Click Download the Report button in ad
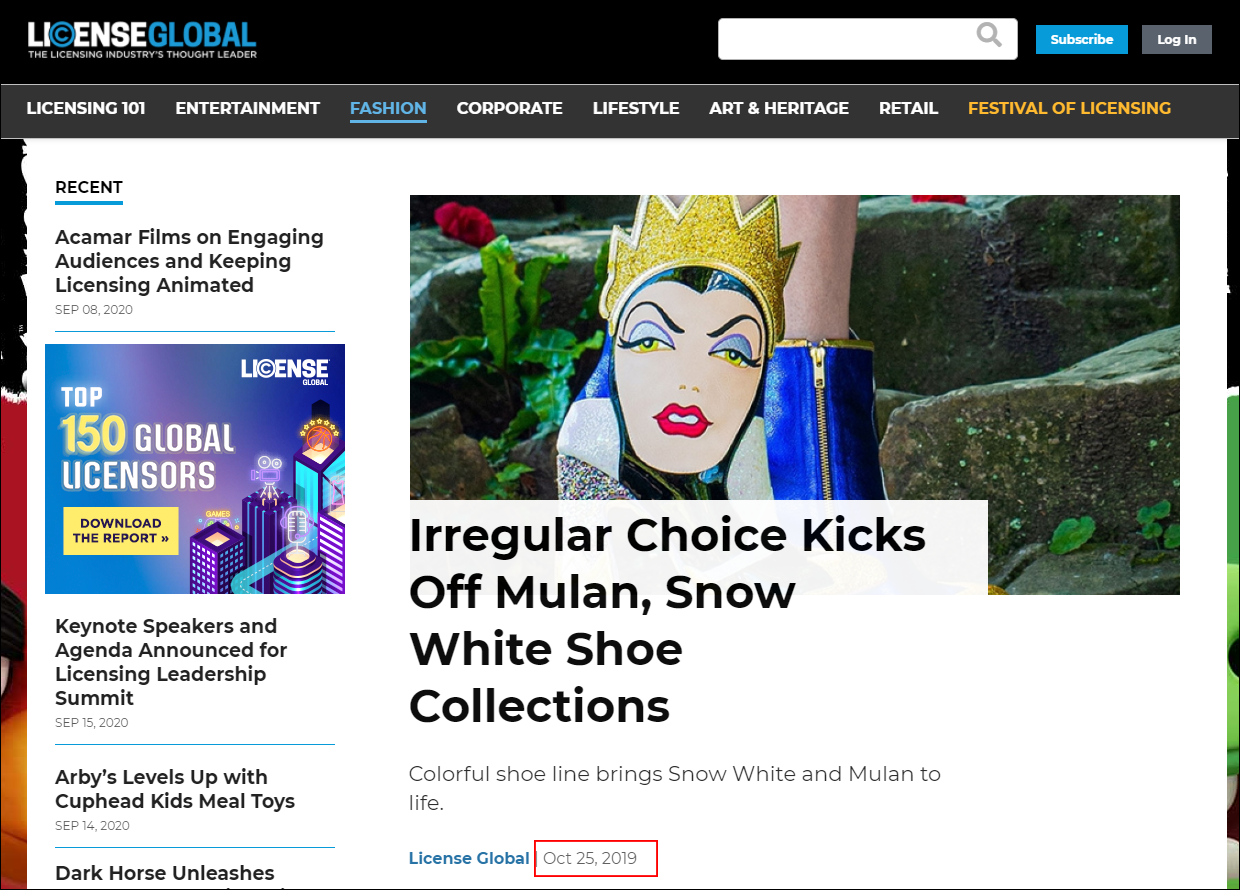Screen dimensions: 1240x890 pos(121,531)
